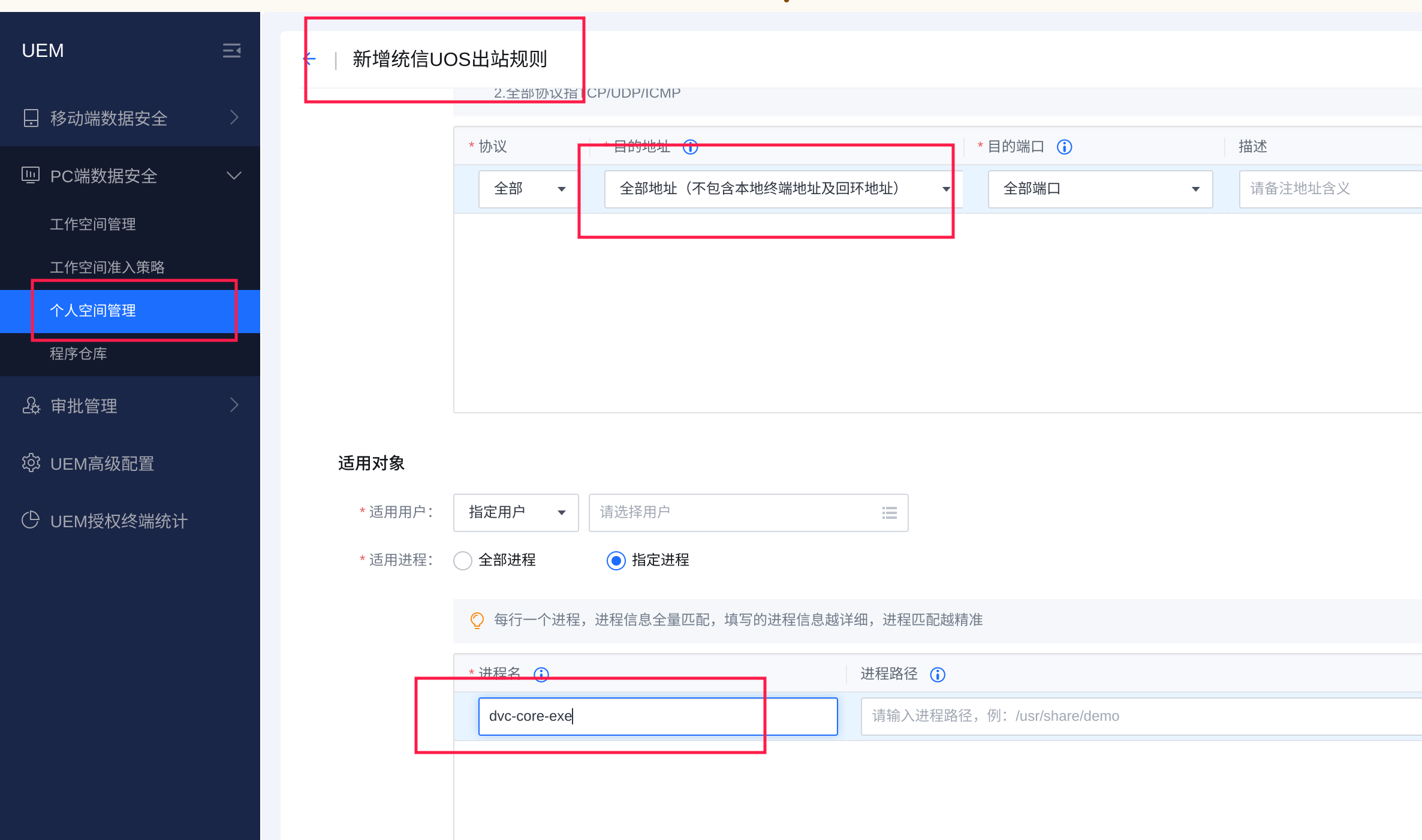Go to UEM授权终端统计 page
The width and height of the screenshot is (1422, 840).
119,521
